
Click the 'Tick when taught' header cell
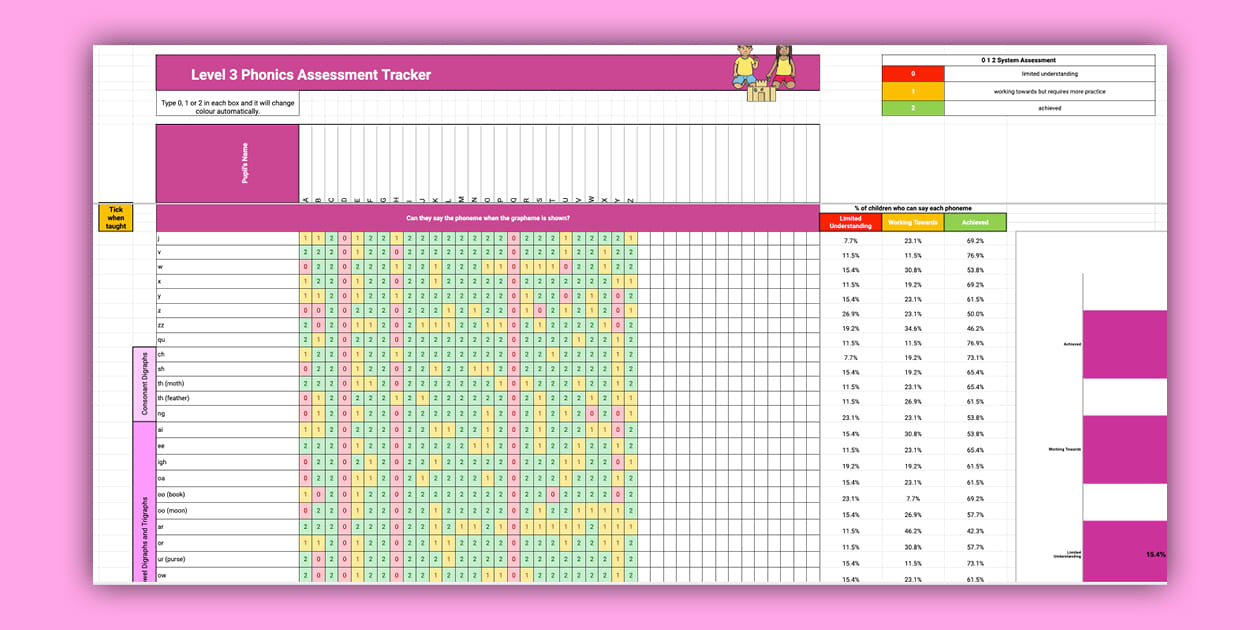(x=115, y=217)
